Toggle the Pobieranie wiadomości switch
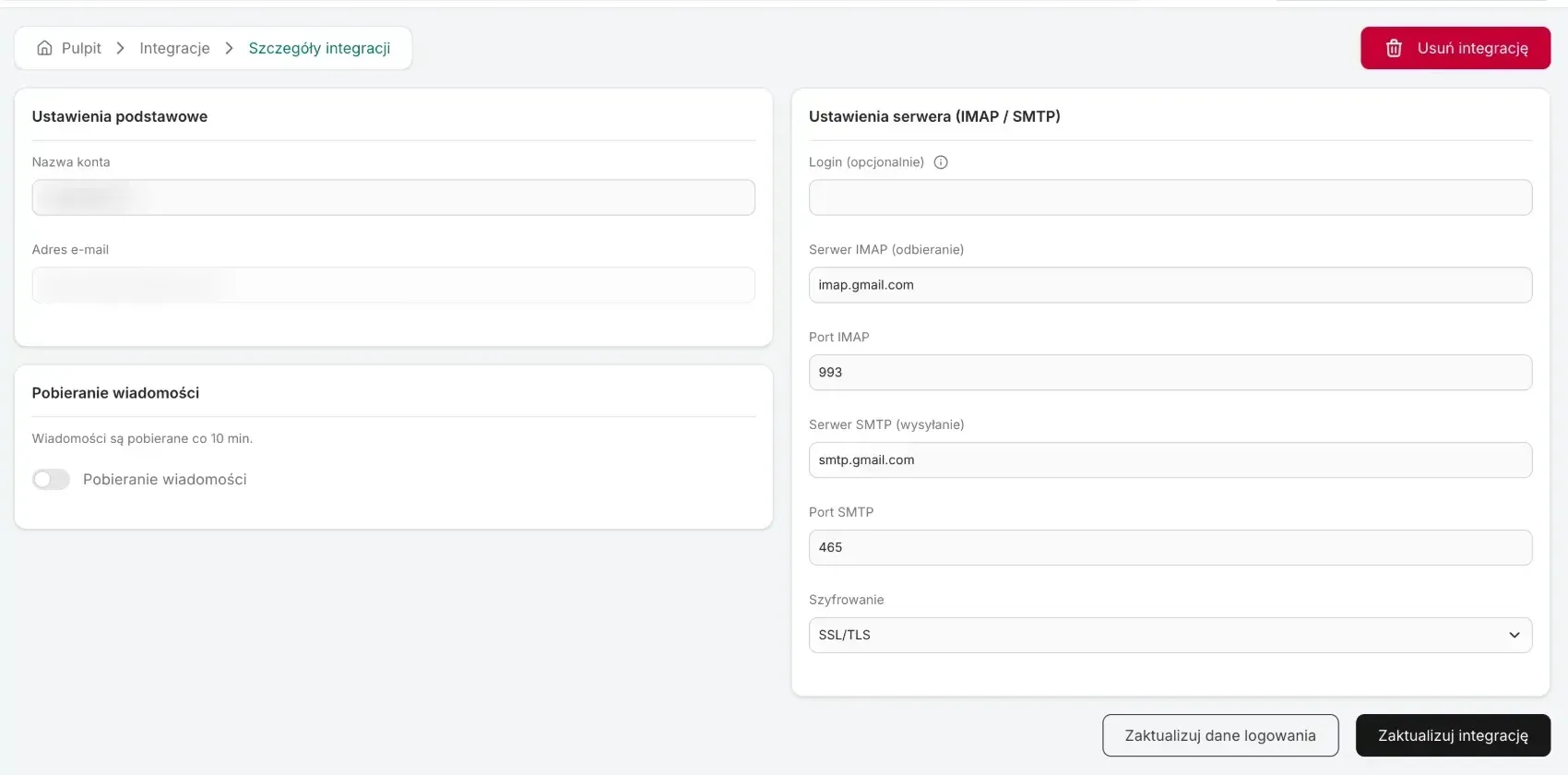The image size is (1568, 775). coord(51,479)
